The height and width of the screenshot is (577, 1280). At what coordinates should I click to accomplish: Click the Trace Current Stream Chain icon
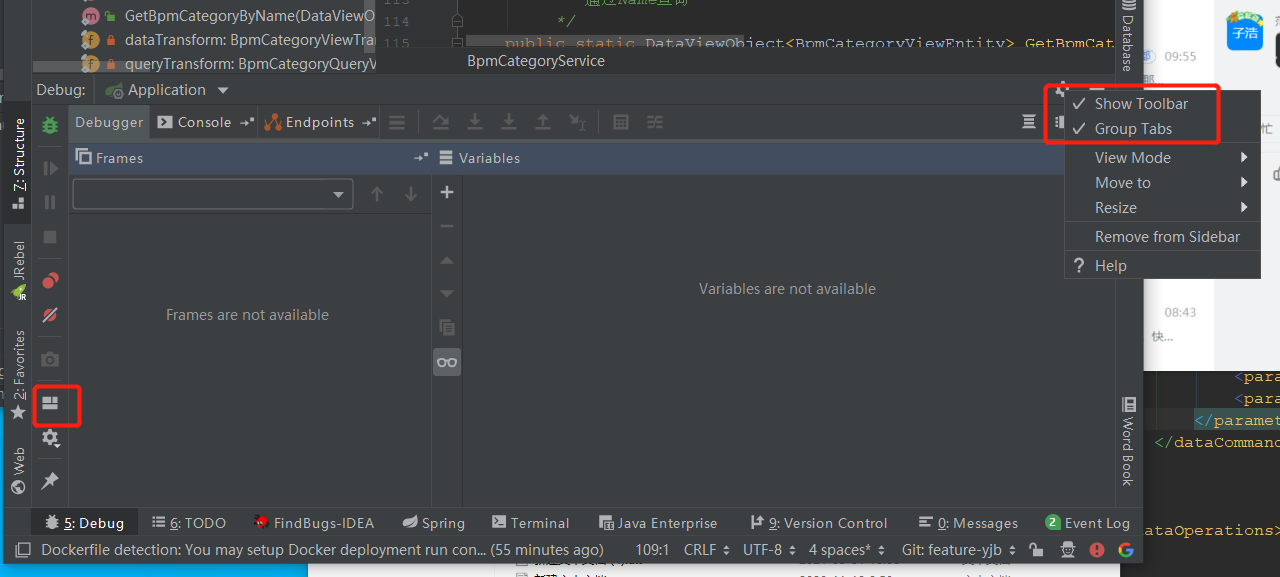coord(655,122)
